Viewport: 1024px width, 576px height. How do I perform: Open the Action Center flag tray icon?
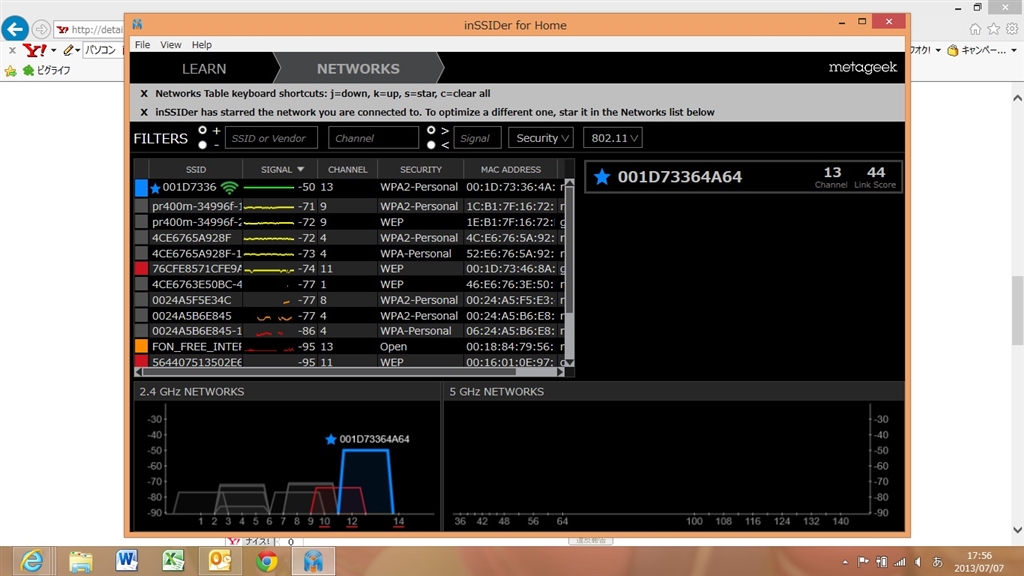(863, 561)
